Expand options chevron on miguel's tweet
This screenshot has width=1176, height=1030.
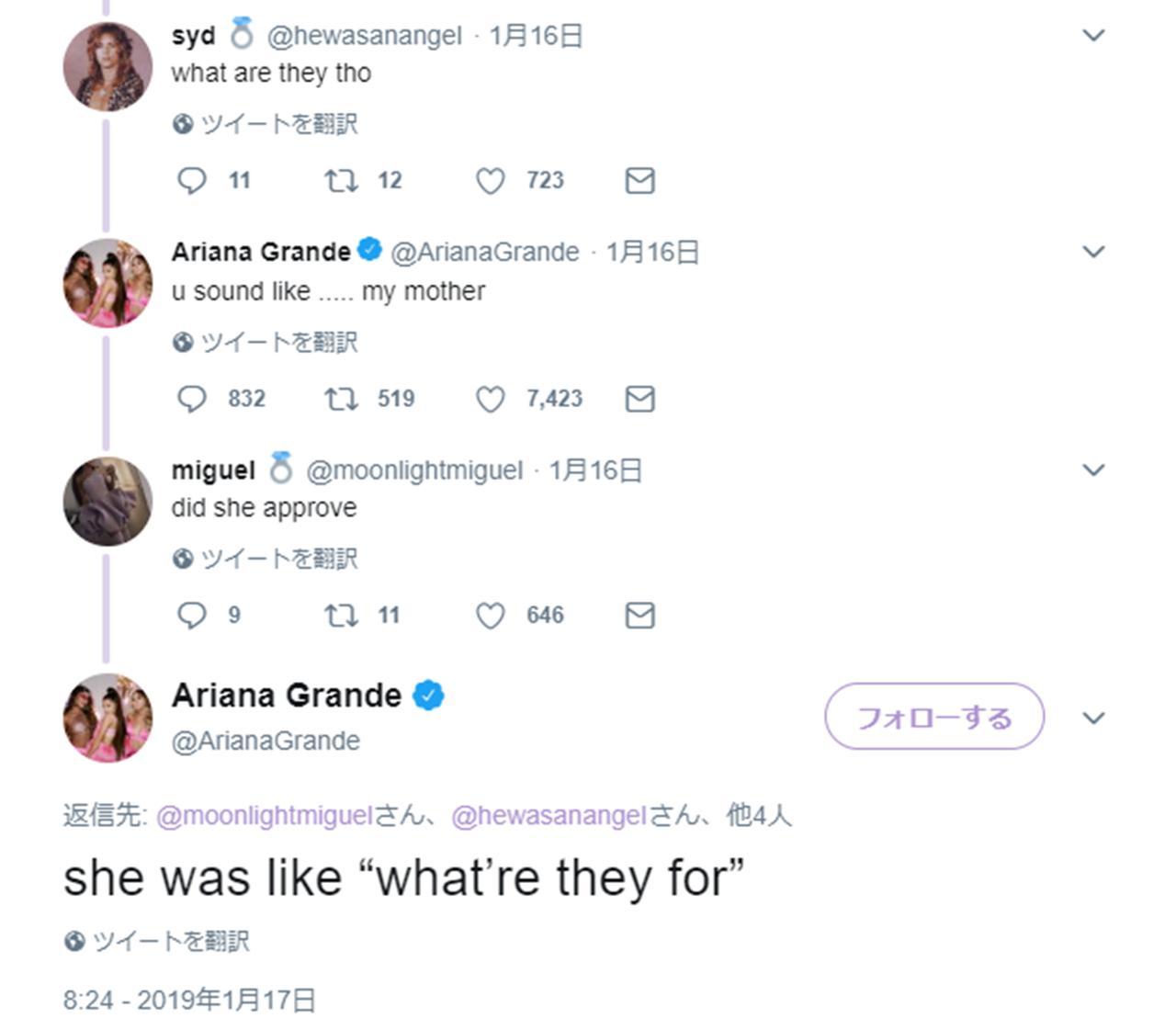[x=1093, y=470]
